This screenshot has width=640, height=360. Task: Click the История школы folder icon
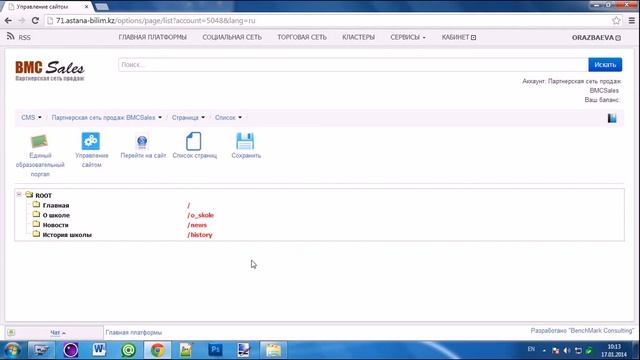(x=36, y=234)
